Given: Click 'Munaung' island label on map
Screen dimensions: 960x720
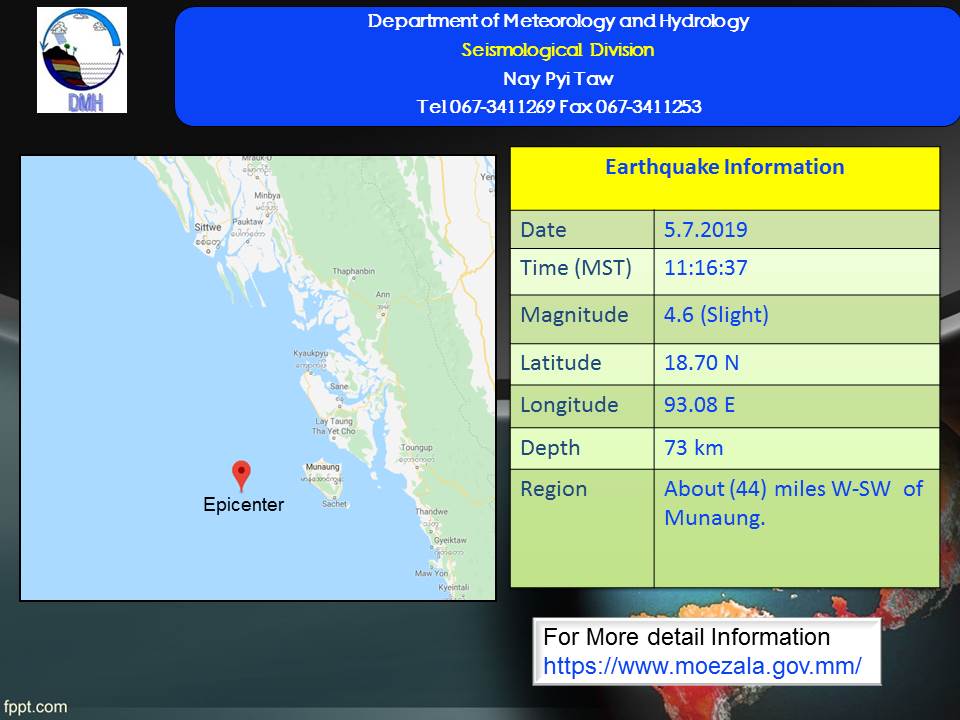Looking at the screenshot, I should pos(322,467).
